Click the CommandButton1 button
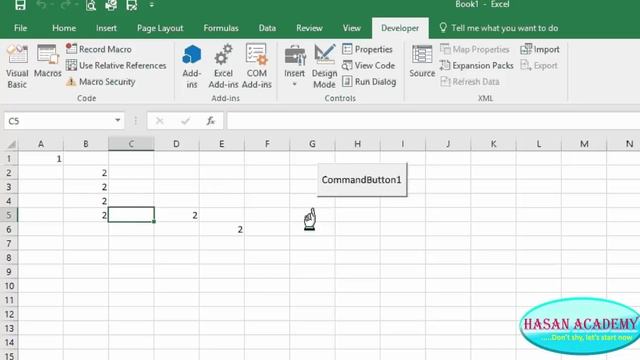Viewport: 640px width, 360px height. tap(362, 180)
